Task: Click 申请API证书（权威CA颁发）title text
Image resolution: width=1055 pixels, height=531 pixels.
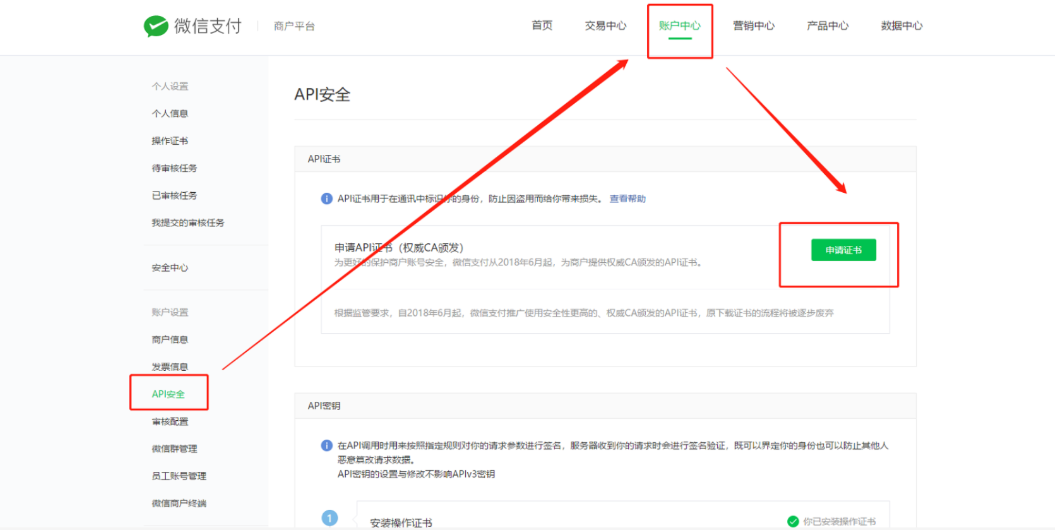Action: (x=399, y=247)
